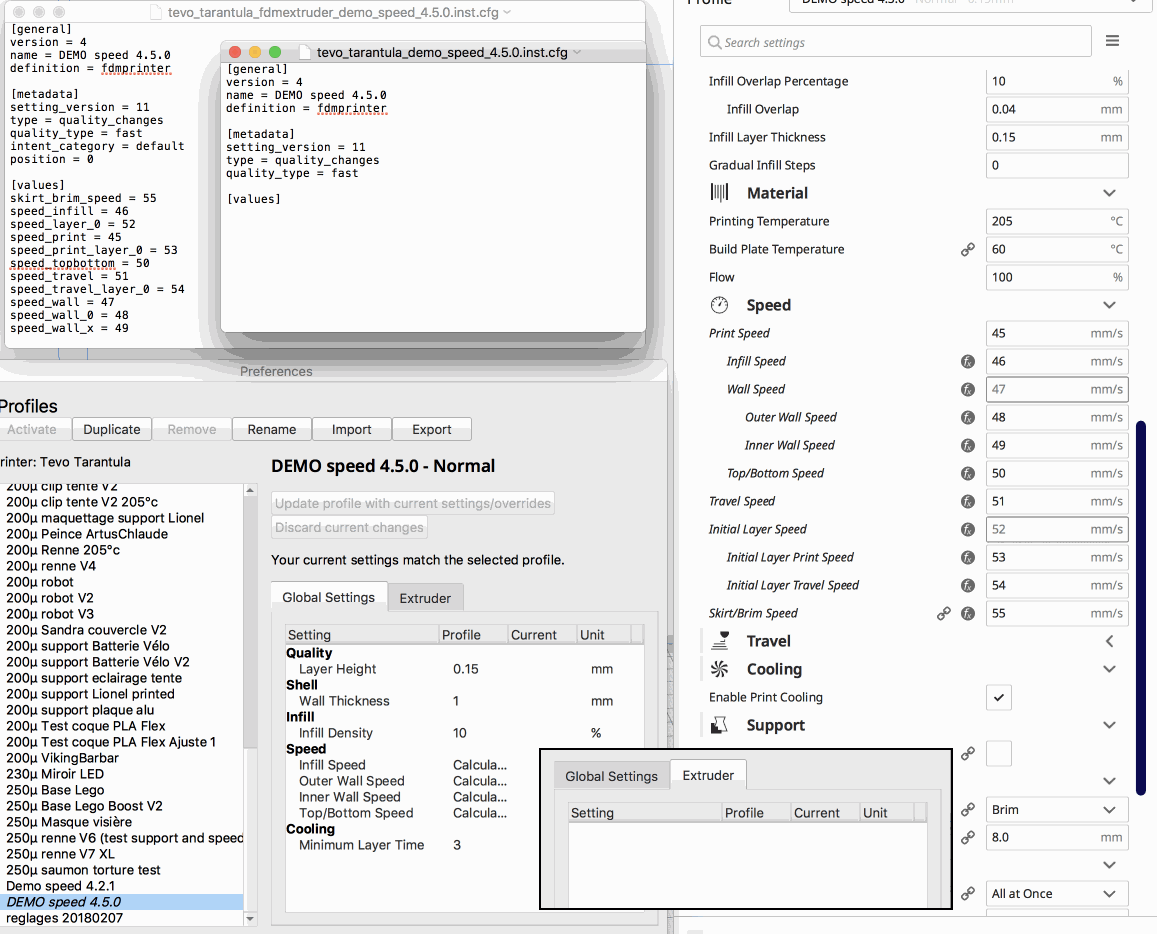The width and height of the screenshot is (1157, 934).
Task: Click the Printing Temperature value field
Action: coord(1057,221)
